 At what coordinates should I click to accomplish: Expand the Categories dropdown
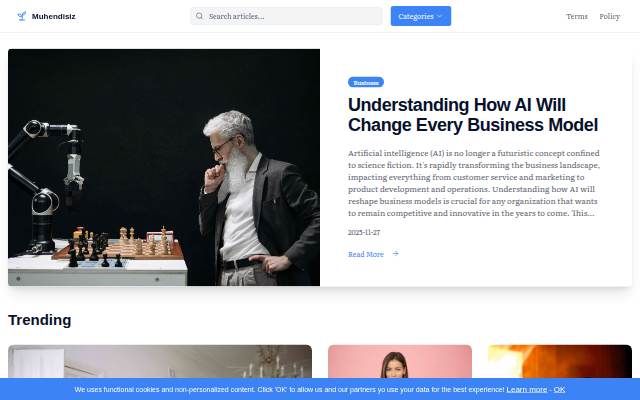click(x=421, y=16)
